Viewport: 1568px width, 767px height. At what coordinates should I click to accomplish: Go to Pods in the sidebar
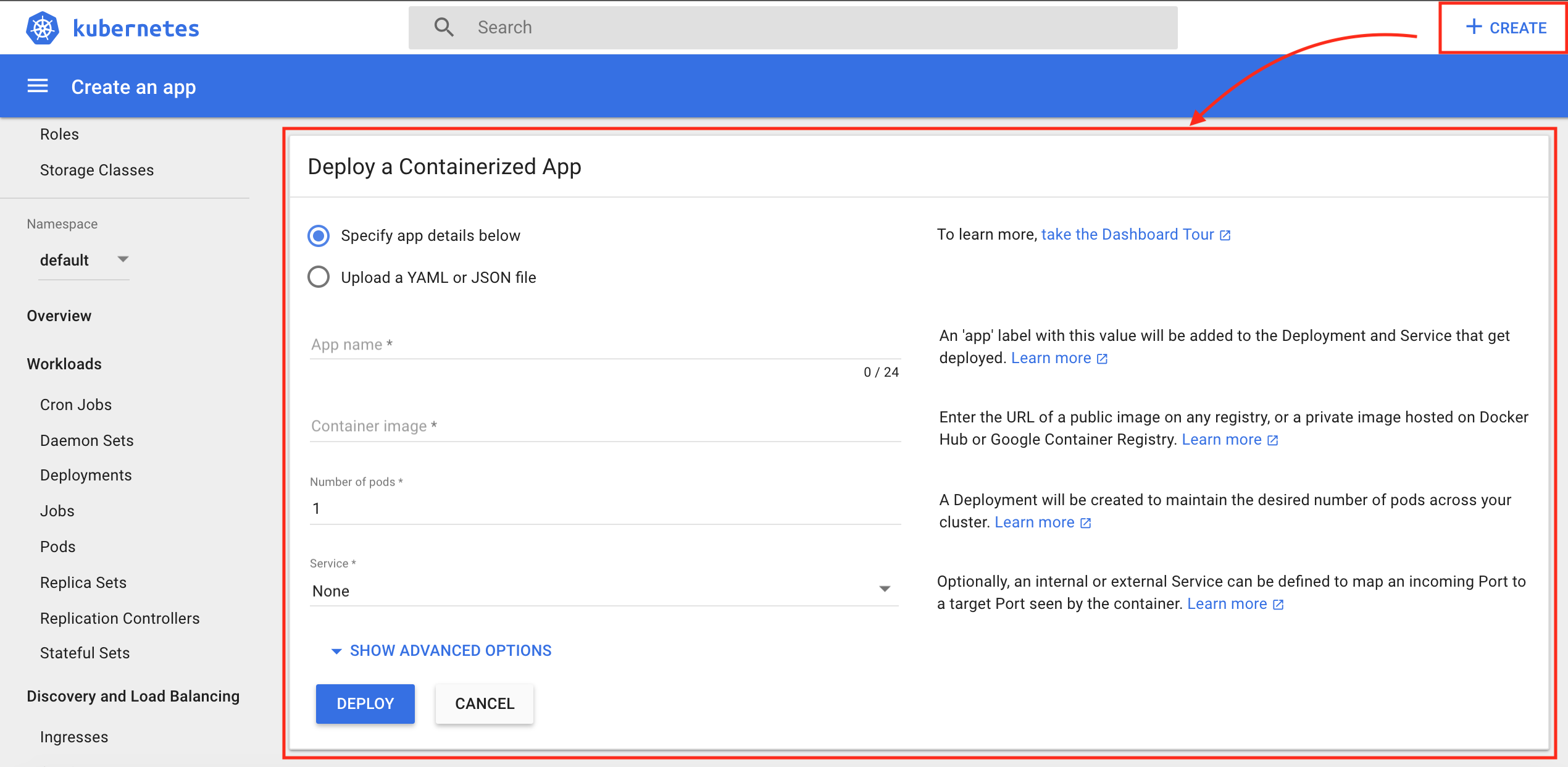point(57,547)
